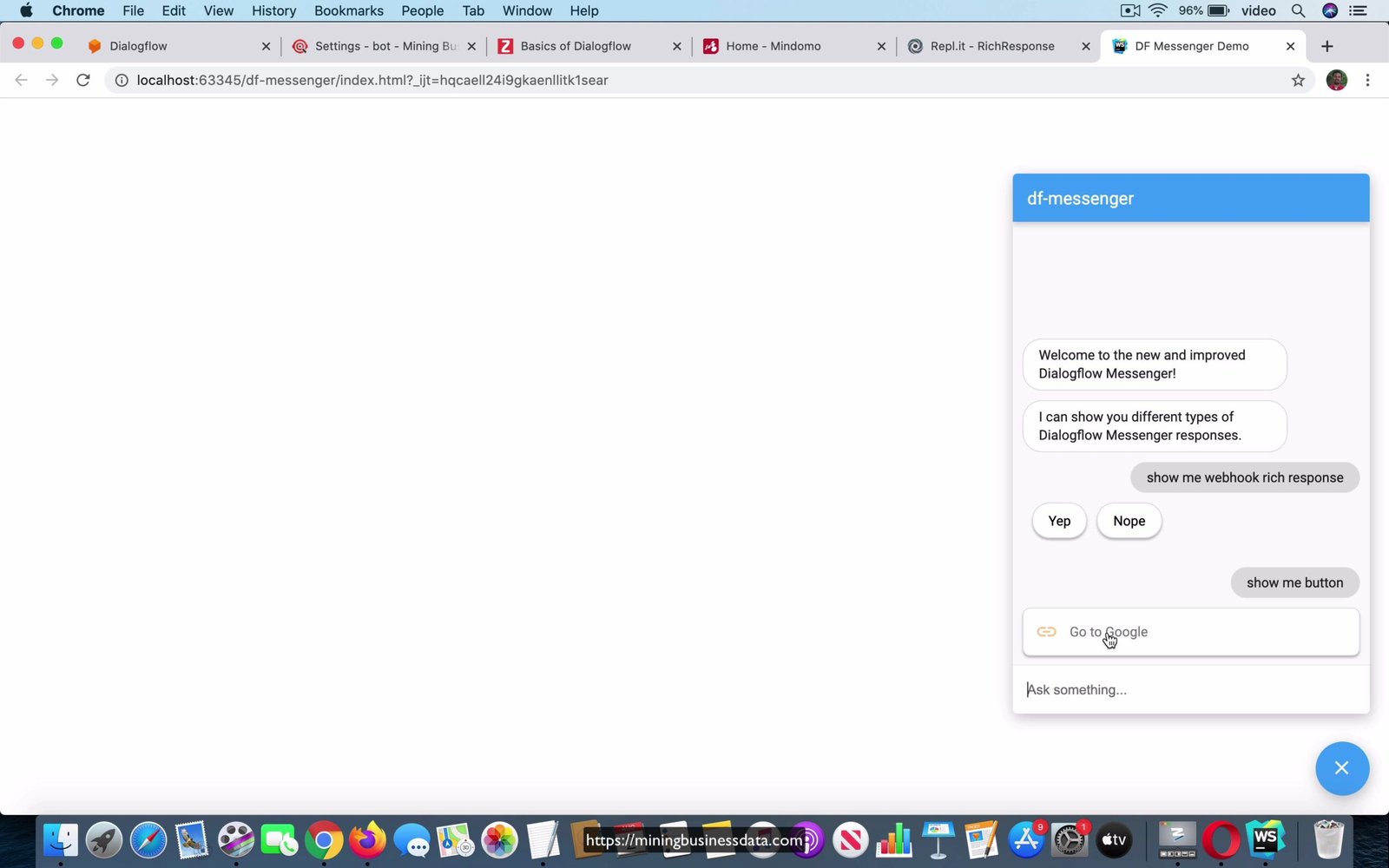Go forward to the next page
This screenshot has width=1389, height=868.
(52, 80)
